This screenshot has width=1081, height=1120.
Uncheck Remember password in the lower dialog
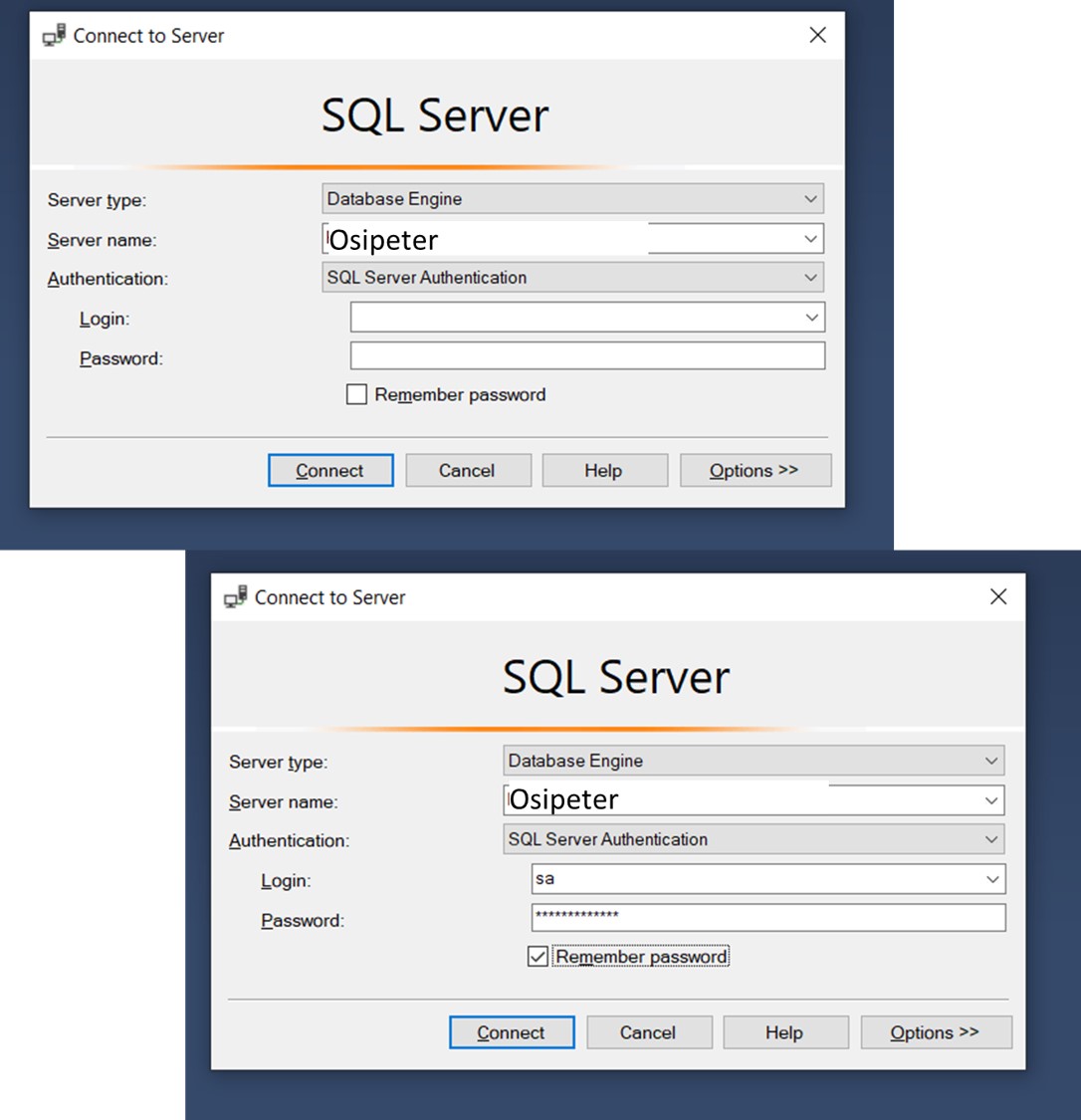point(538,956)
